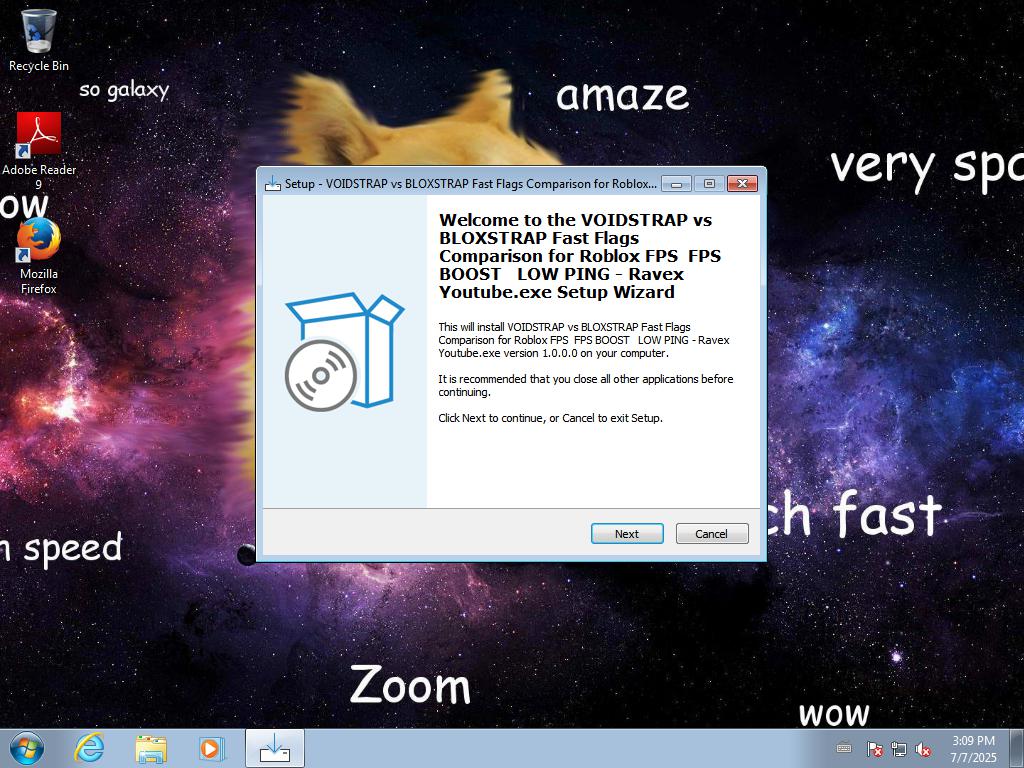Click the muted volume tray icon
This screenshot has width=1024, height=768.
tap(923, 749)
